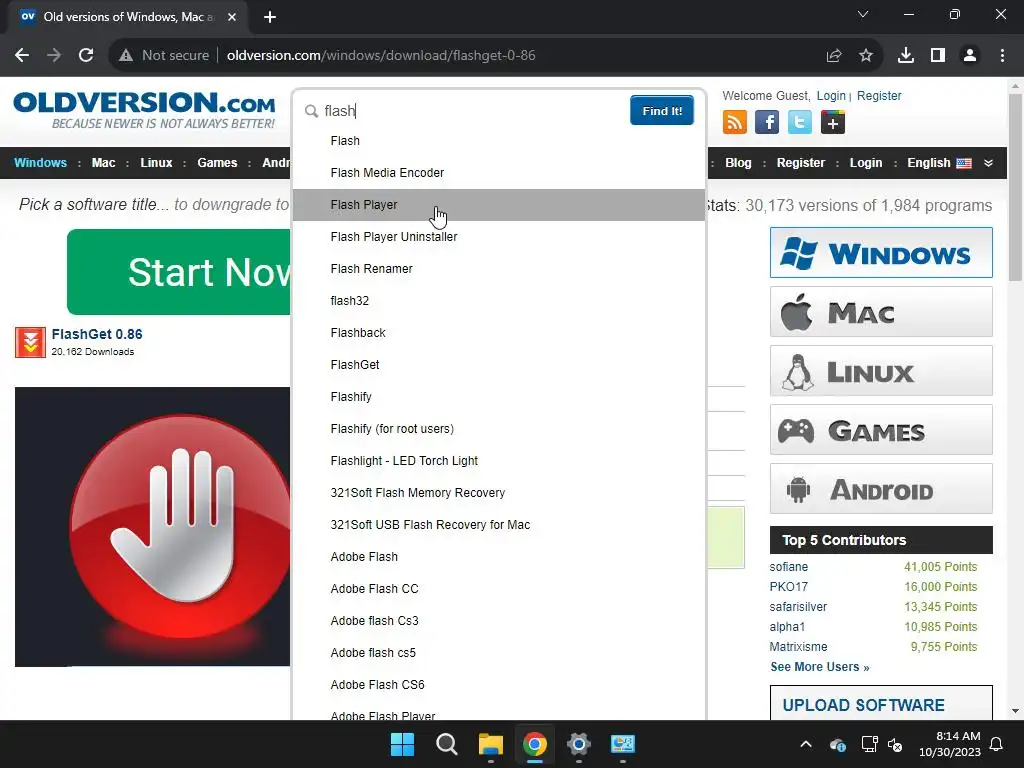Open the Games nav tab
This screenshot has height=768, width=1024.
(x=217, y=163)
